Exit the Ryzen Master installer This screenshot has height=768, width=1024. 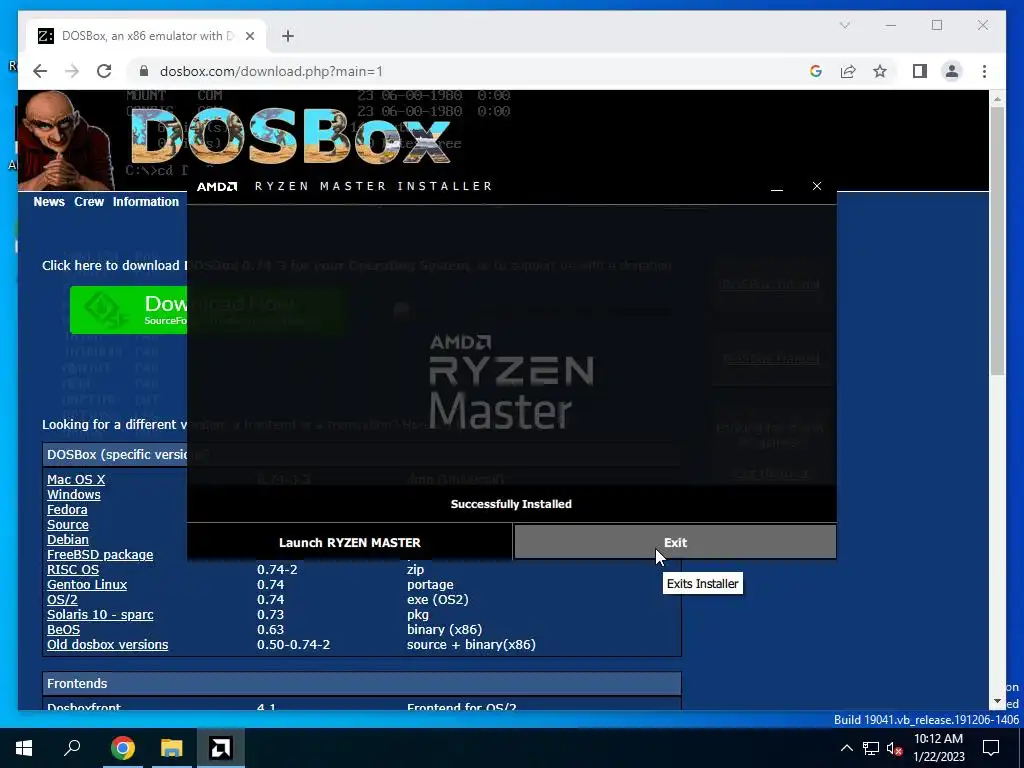pos(675,542)
